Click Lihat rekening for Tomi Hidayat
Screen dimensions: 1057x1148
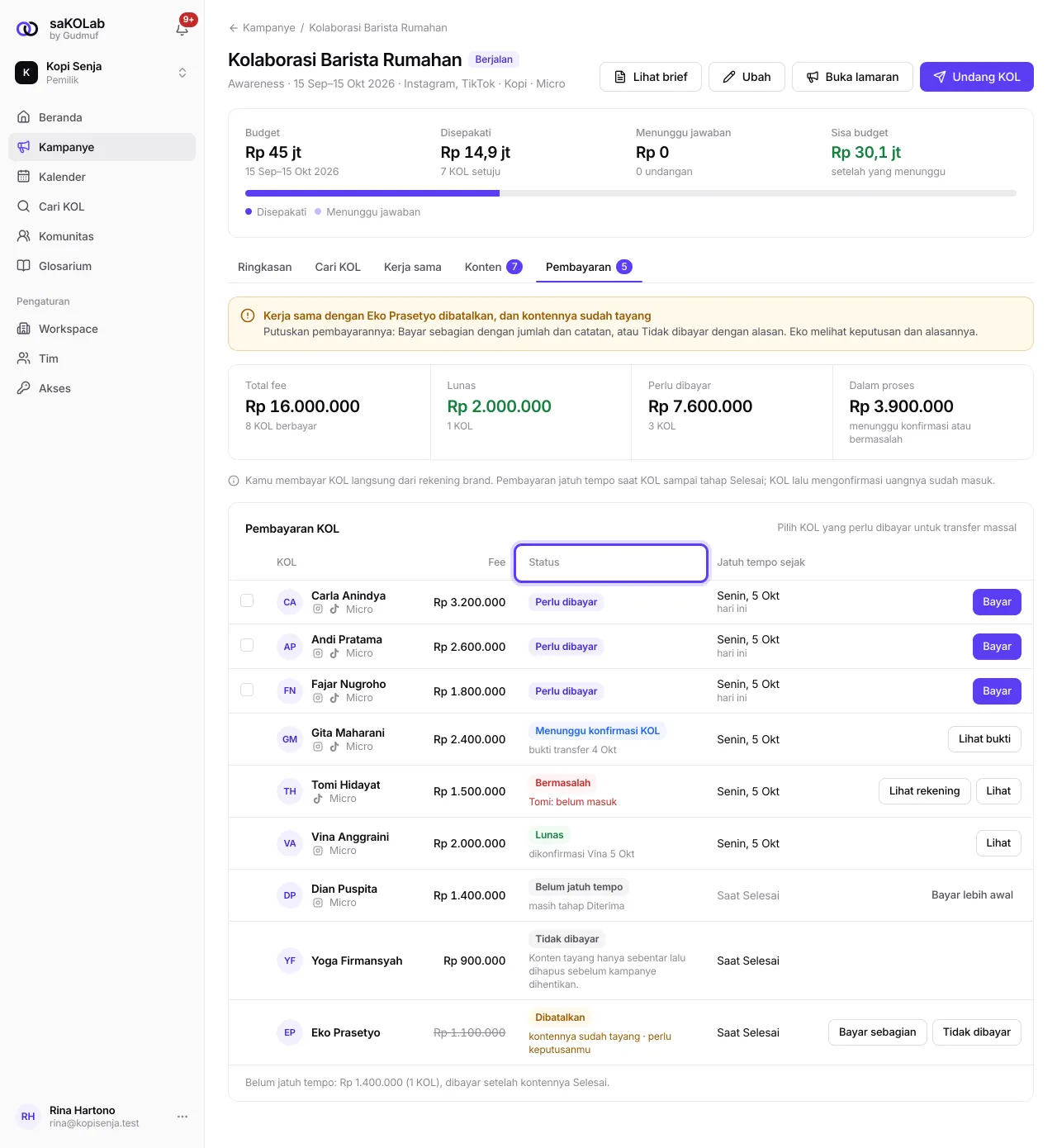pos(925,791)
